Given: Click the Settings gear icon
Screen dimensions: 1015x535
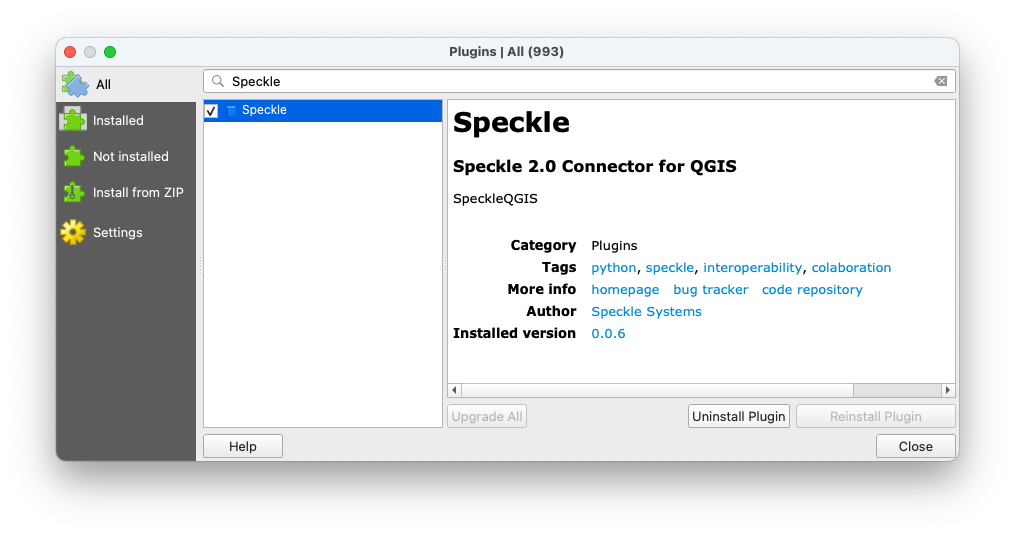Looking at the screenshot, I should click(73, 232).
